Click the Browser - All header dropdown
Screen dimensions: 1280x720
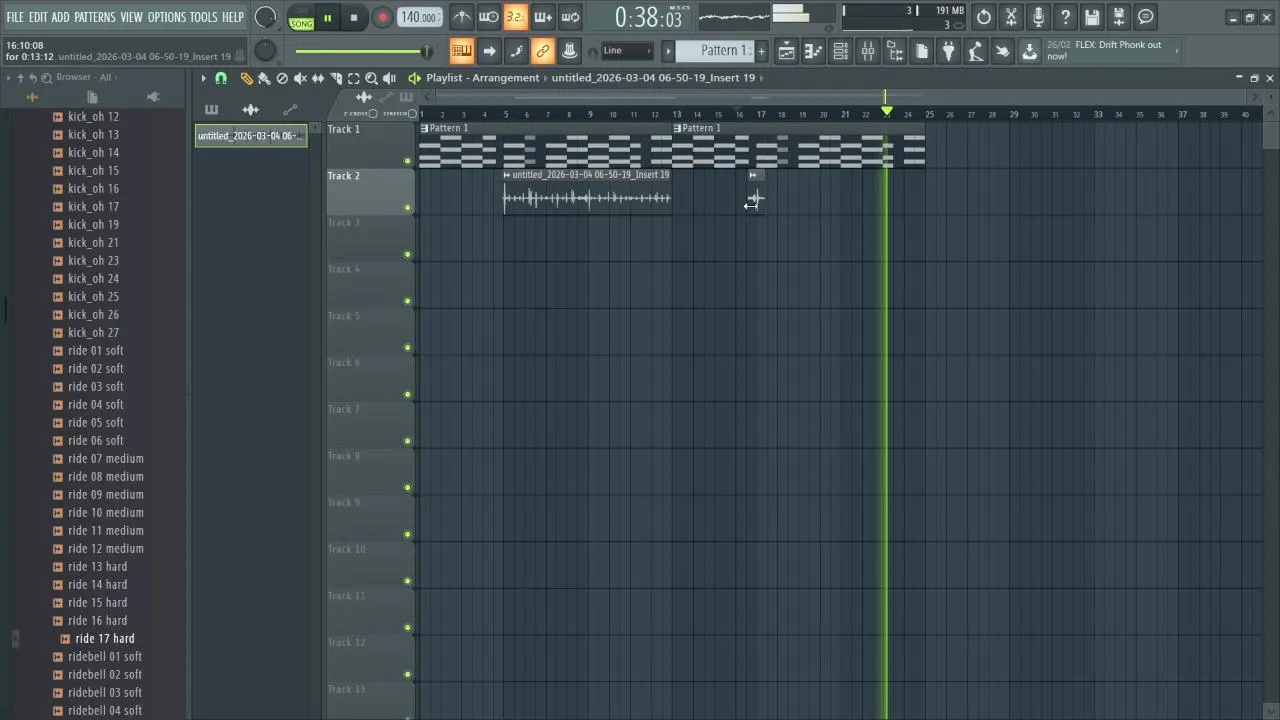pos(84,77)
